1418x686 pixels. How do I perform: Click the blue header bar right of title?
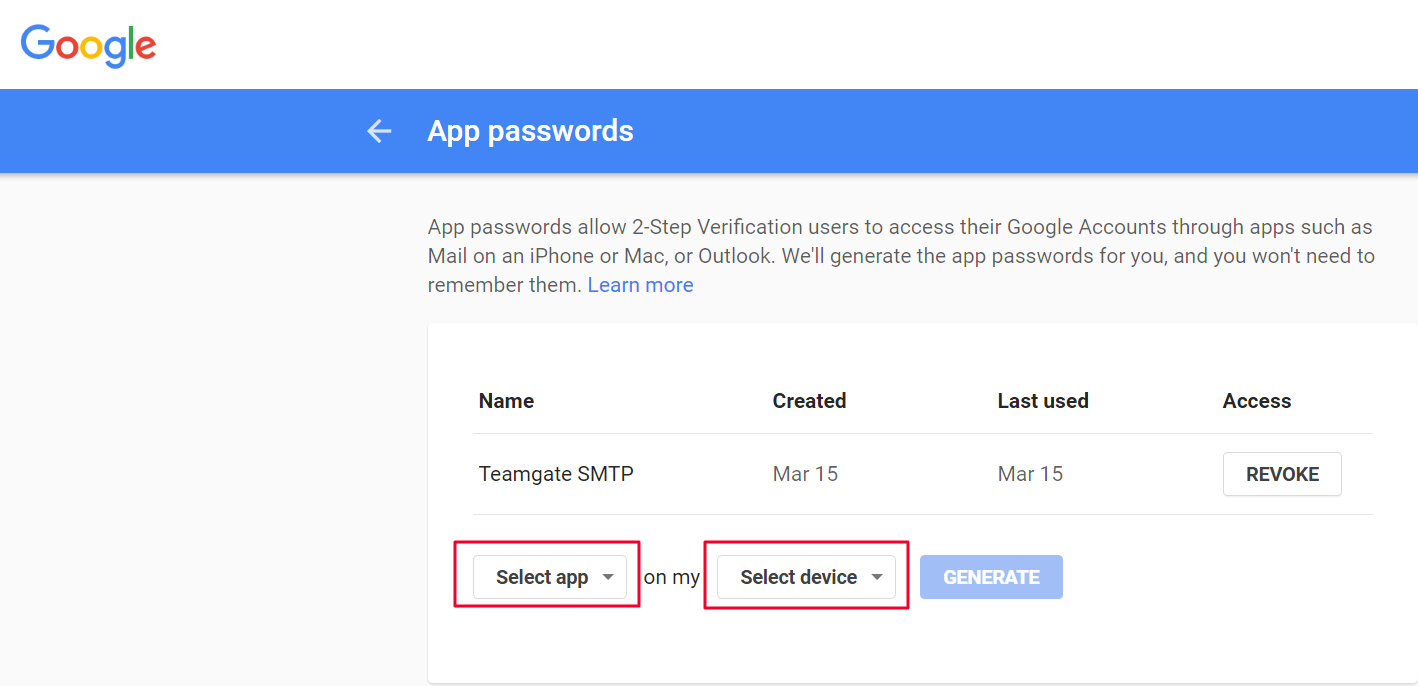[x=1000, y=131]
